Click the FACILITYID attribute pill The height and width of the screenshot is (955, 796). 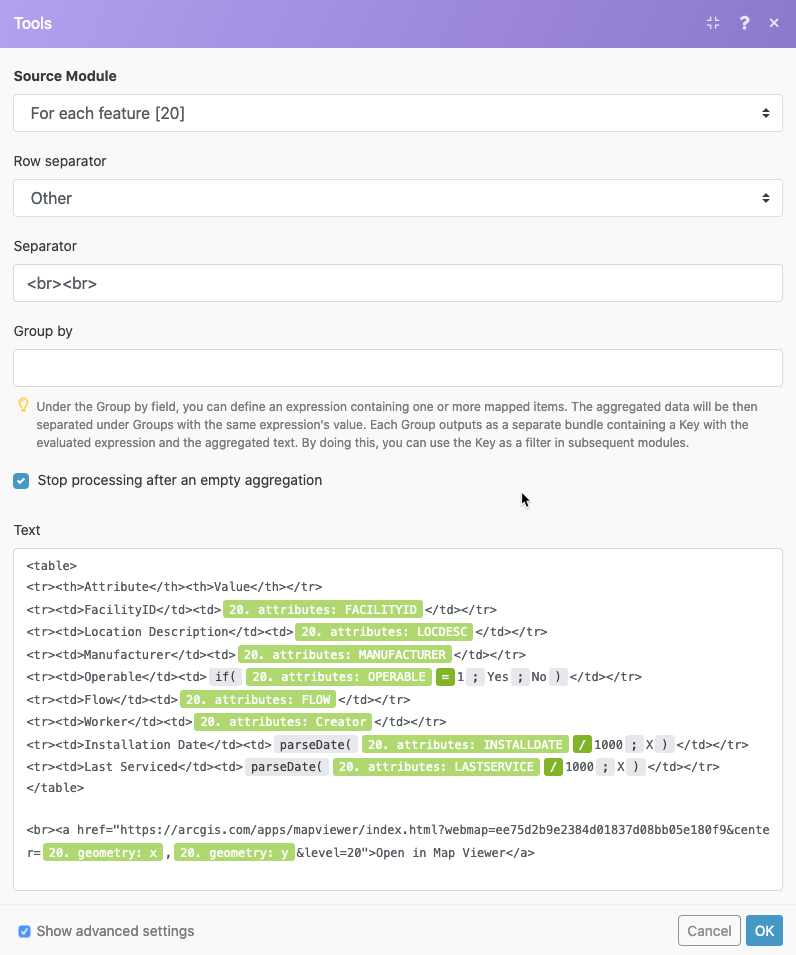click(322, 609)
